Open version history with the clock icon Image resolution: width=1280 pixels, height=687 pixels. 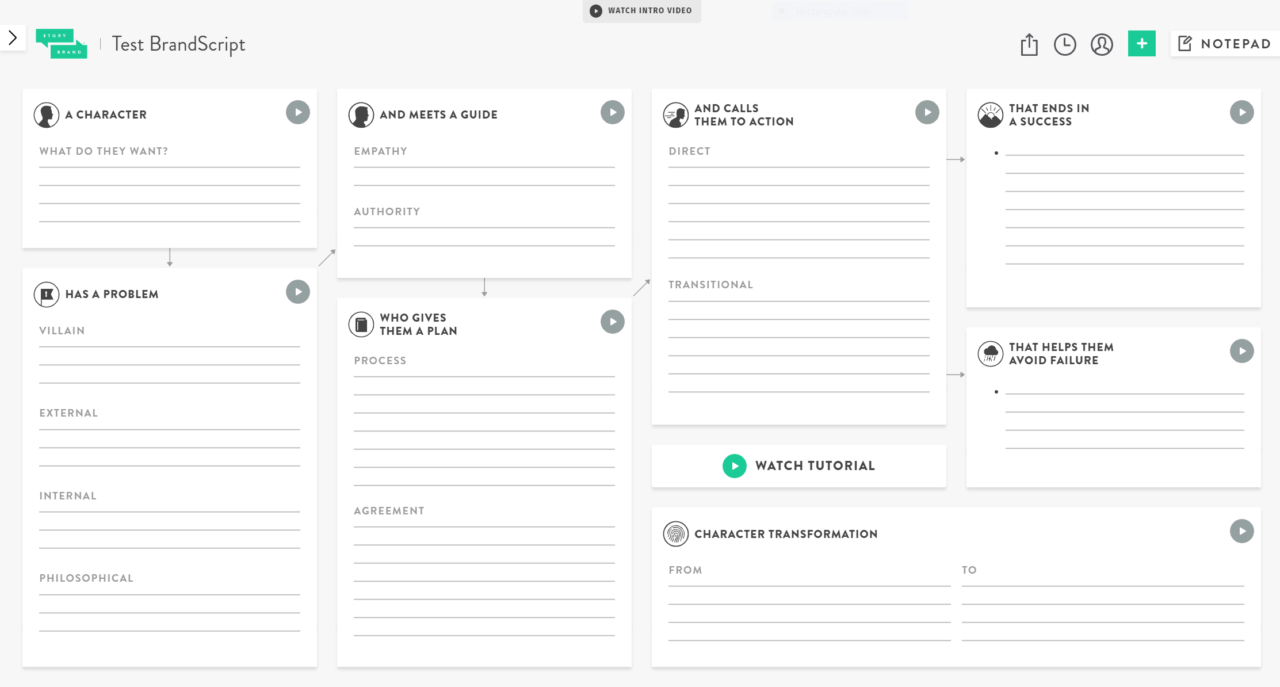1064,44
